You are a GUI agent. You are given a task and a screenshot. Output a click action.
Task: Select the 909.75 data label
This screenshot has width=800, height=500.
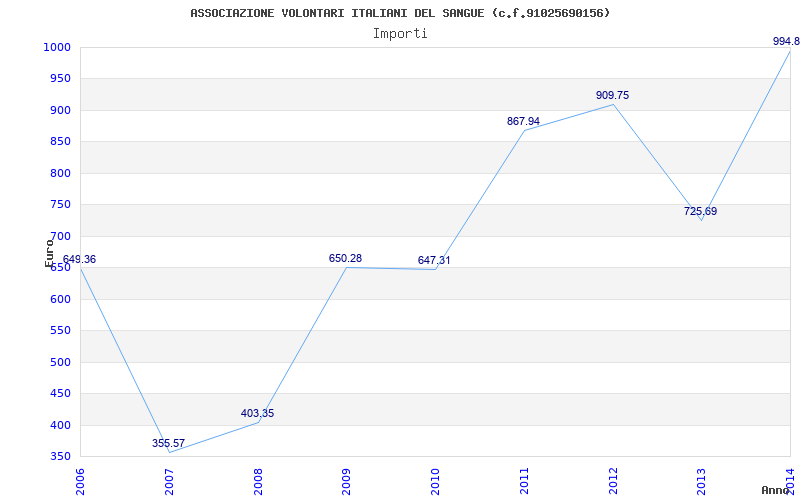[612, 95]
